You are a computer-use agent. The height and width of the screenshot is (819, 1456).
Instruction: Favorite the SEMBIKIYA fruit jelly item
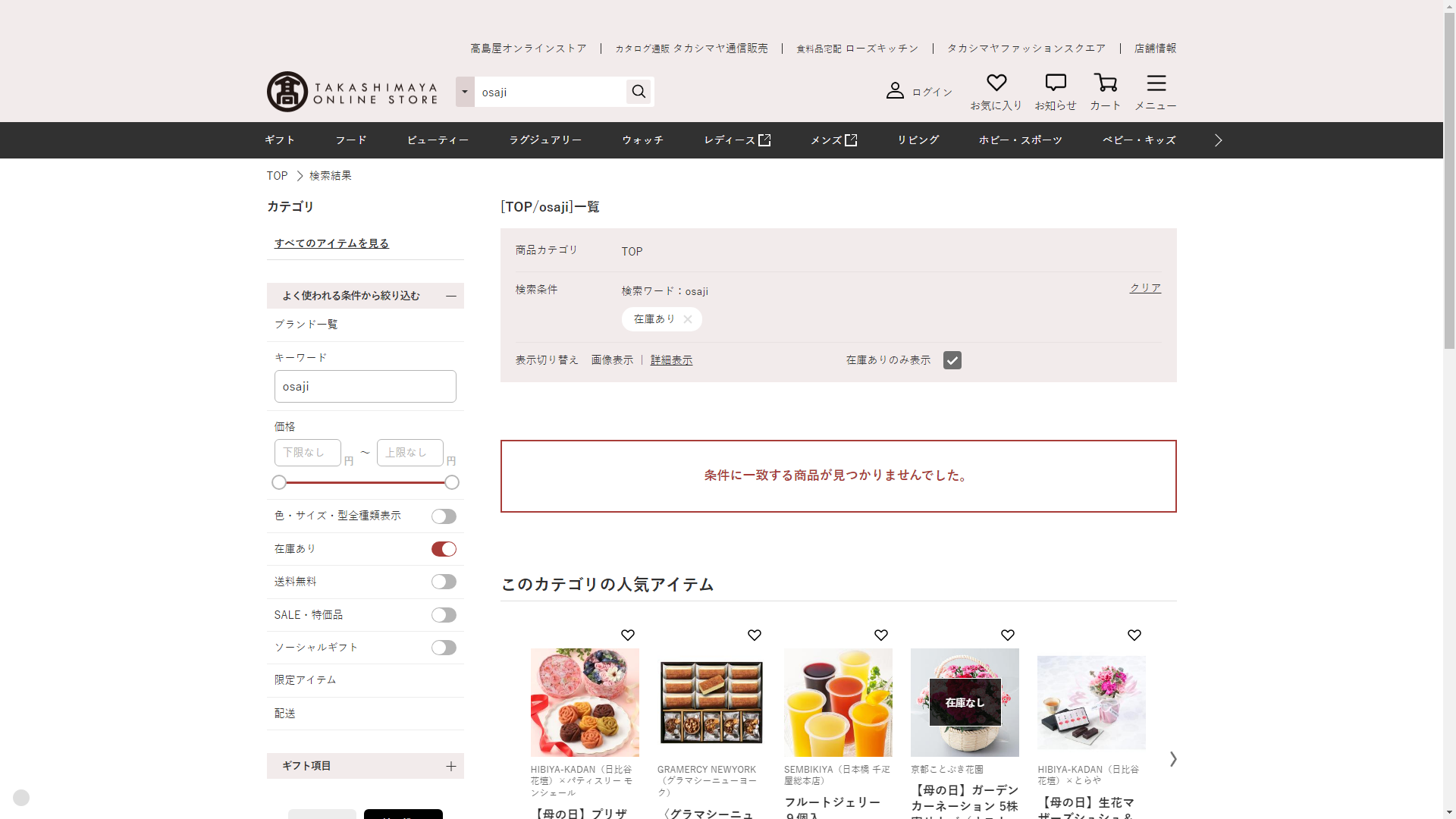(x=880, y=635)
